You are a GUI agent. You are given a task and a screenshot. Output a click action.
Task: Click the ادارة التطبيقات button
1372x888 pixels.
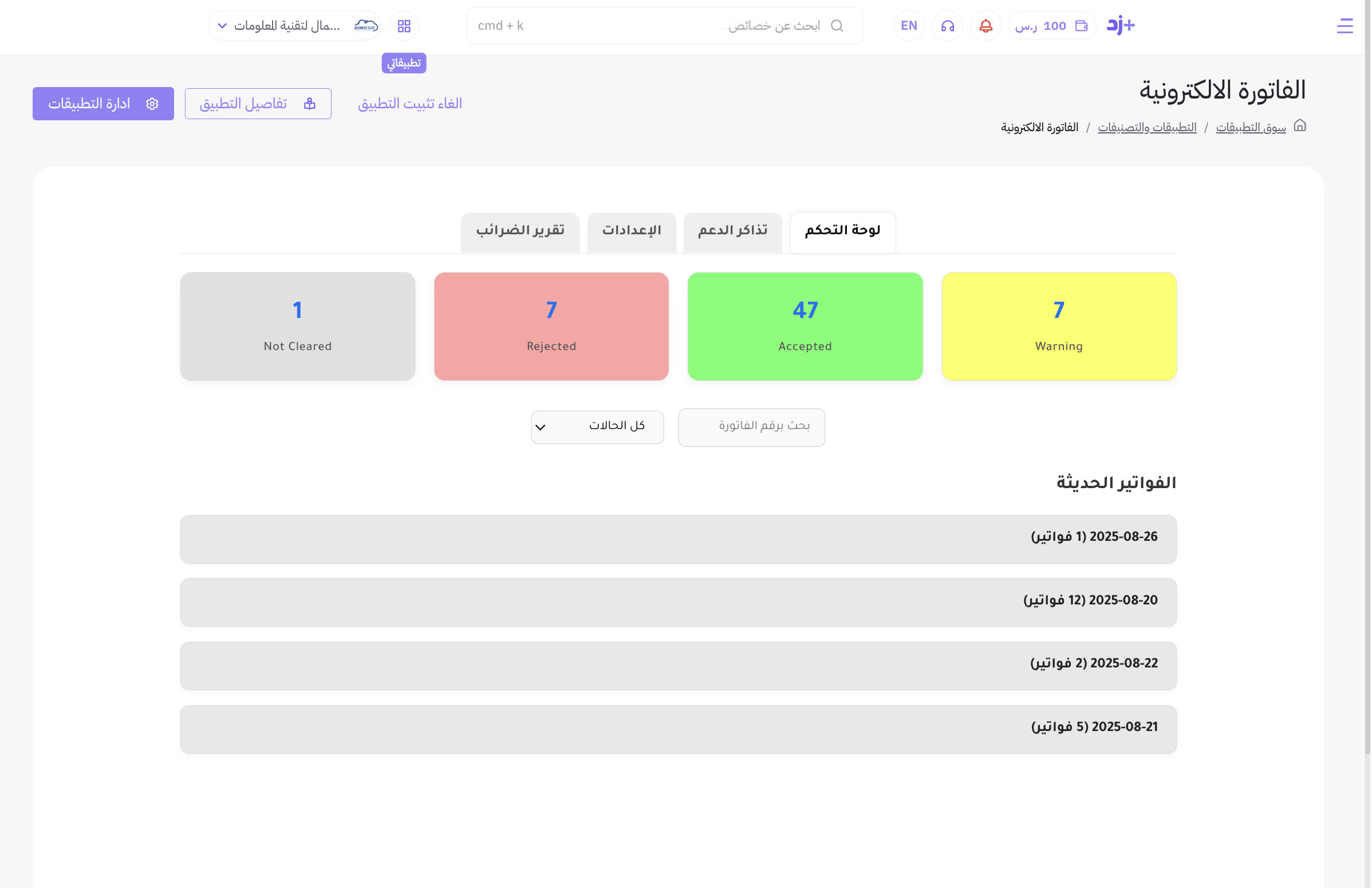[103, 104]
